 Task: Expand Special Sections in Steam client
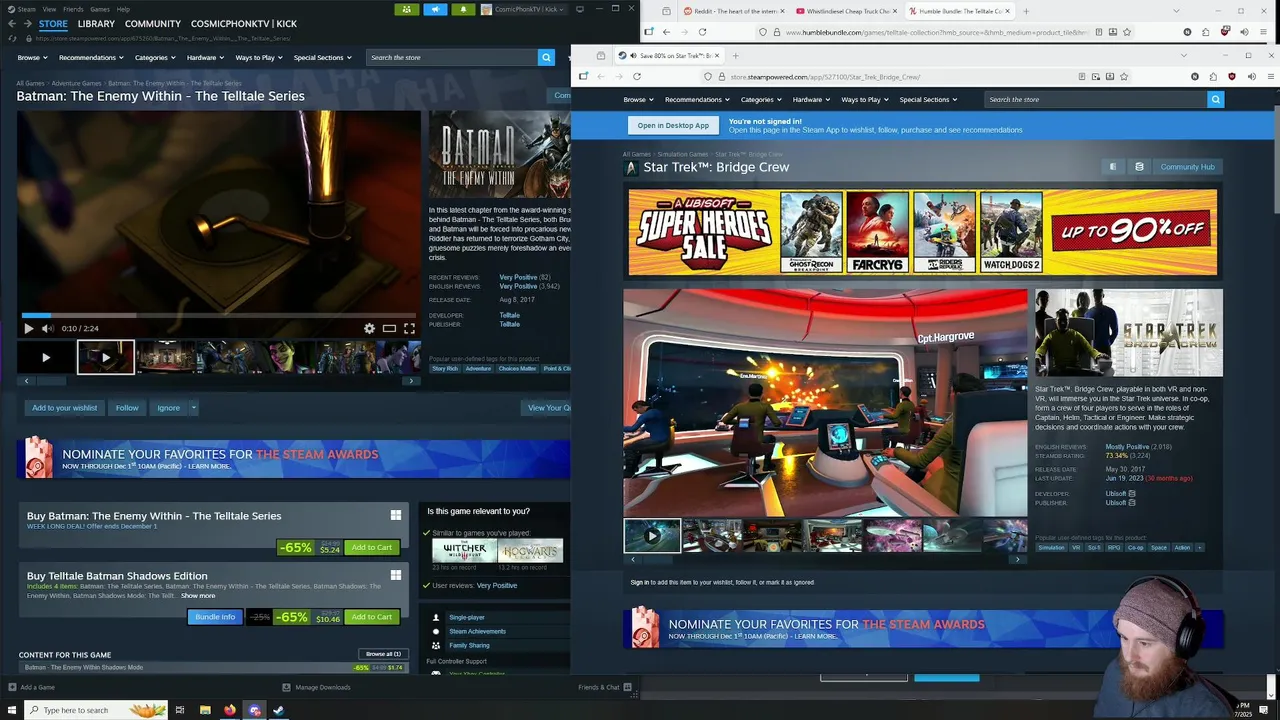pyautogui.click(x=322, y=57)
